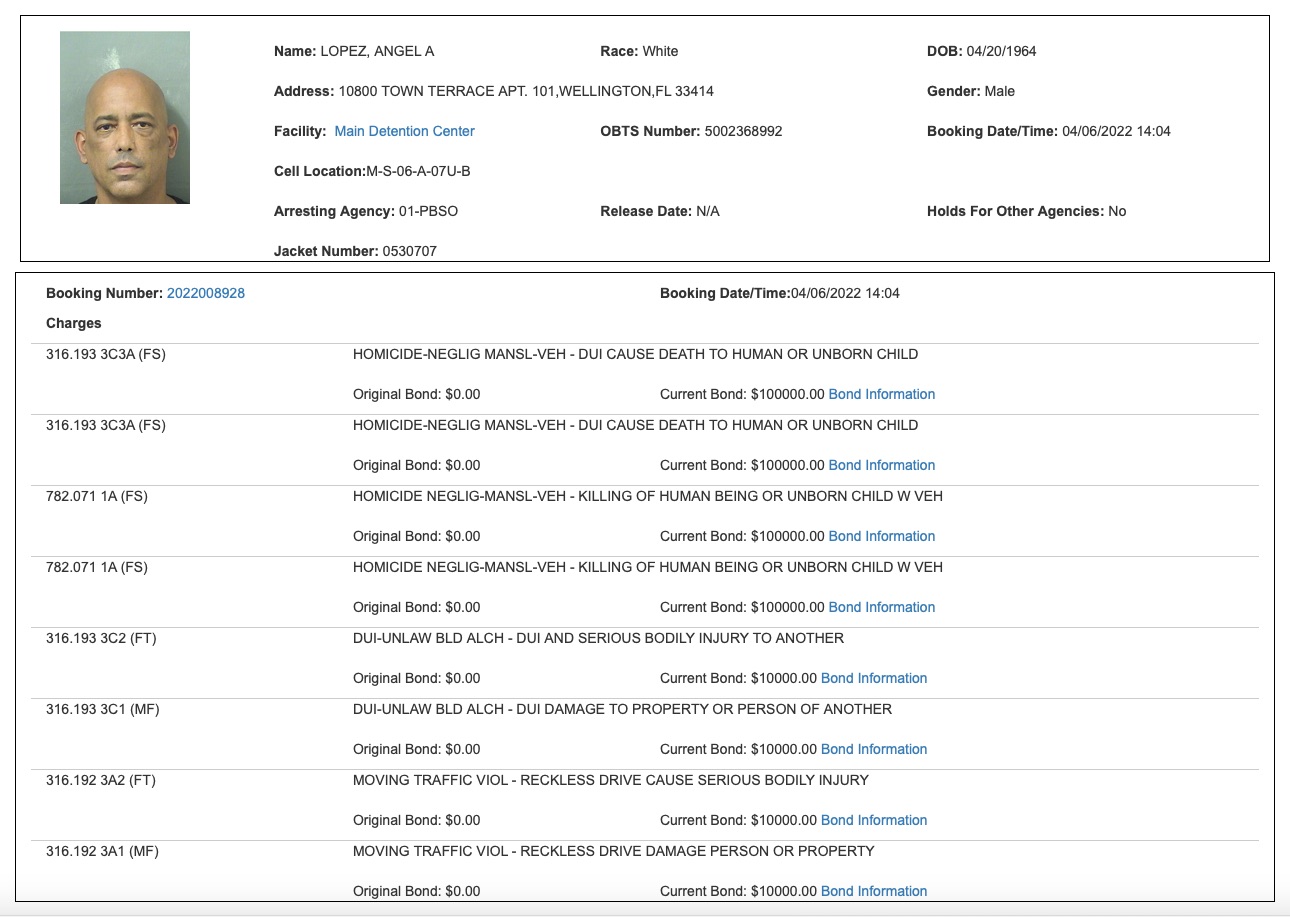This screenshot has width=1290, height=917.
Task: Click the DOB 04/20/1964 value
Action: point(1001,51)
